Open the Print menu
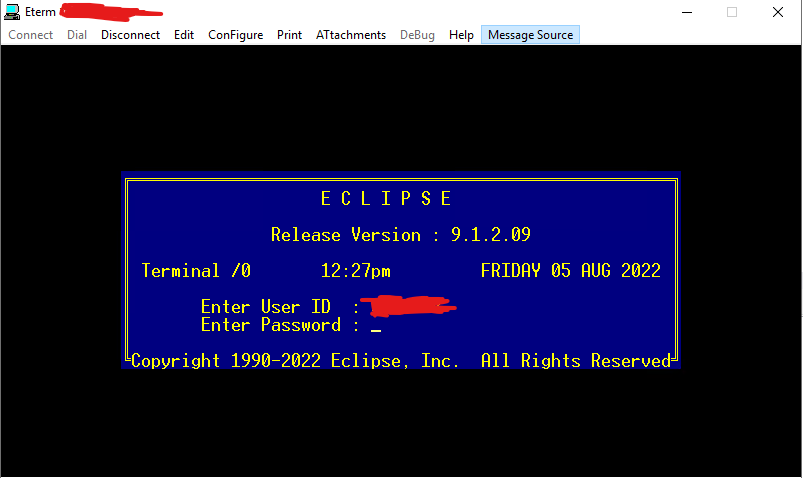This screenshot has height=478, width=803. pyautogui.click(x=289, y=35)
